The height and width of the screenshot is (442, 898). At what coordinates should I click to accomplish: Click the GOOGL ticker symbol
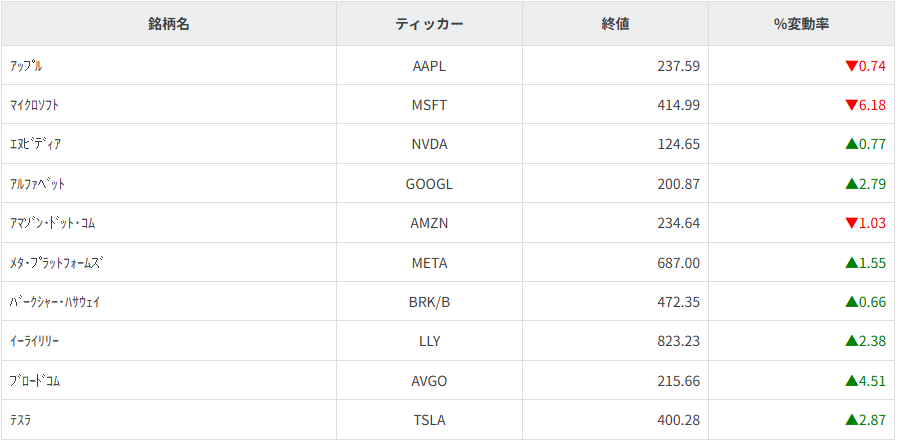click(429, 184)
